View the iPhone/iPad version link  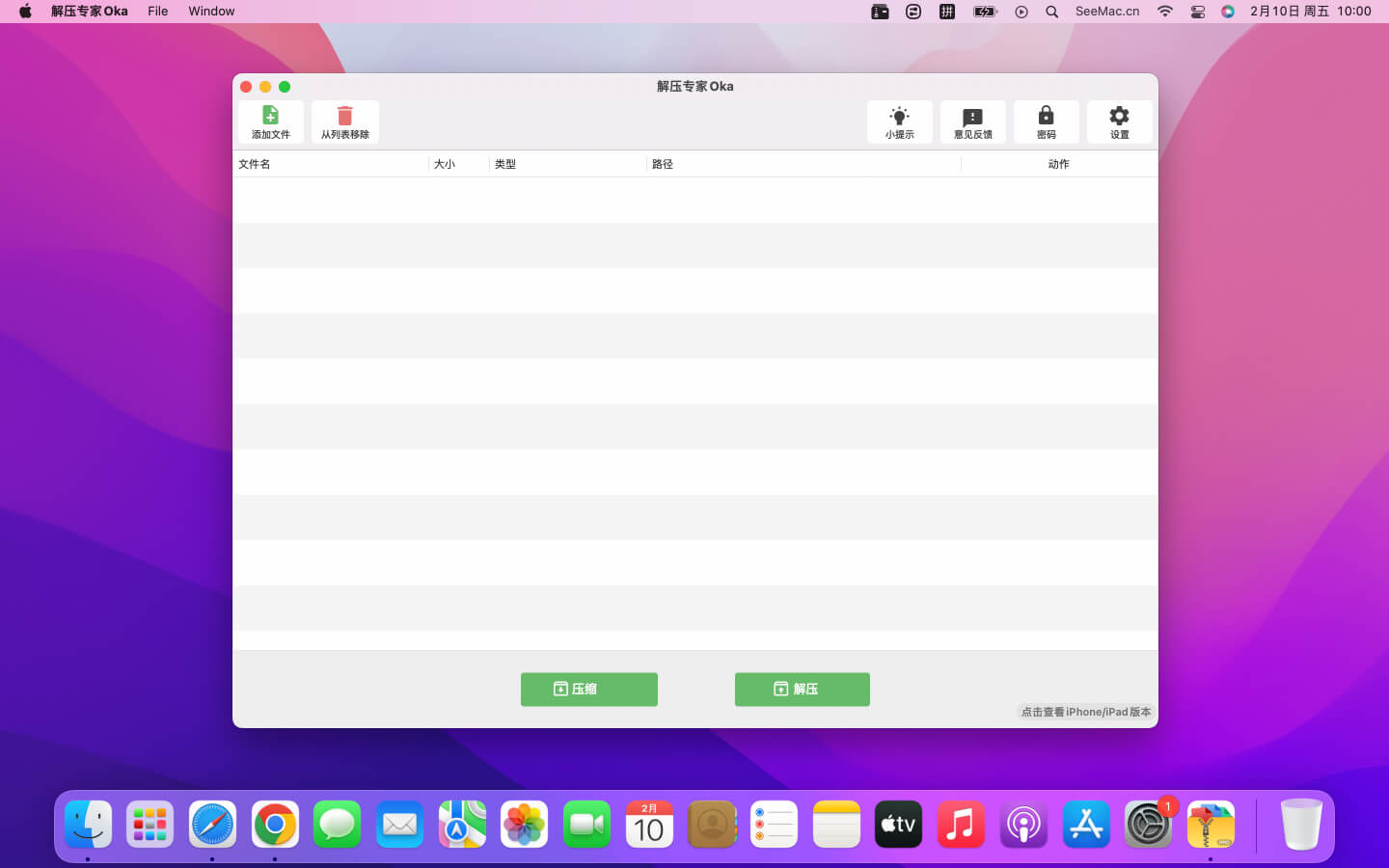1085,712
